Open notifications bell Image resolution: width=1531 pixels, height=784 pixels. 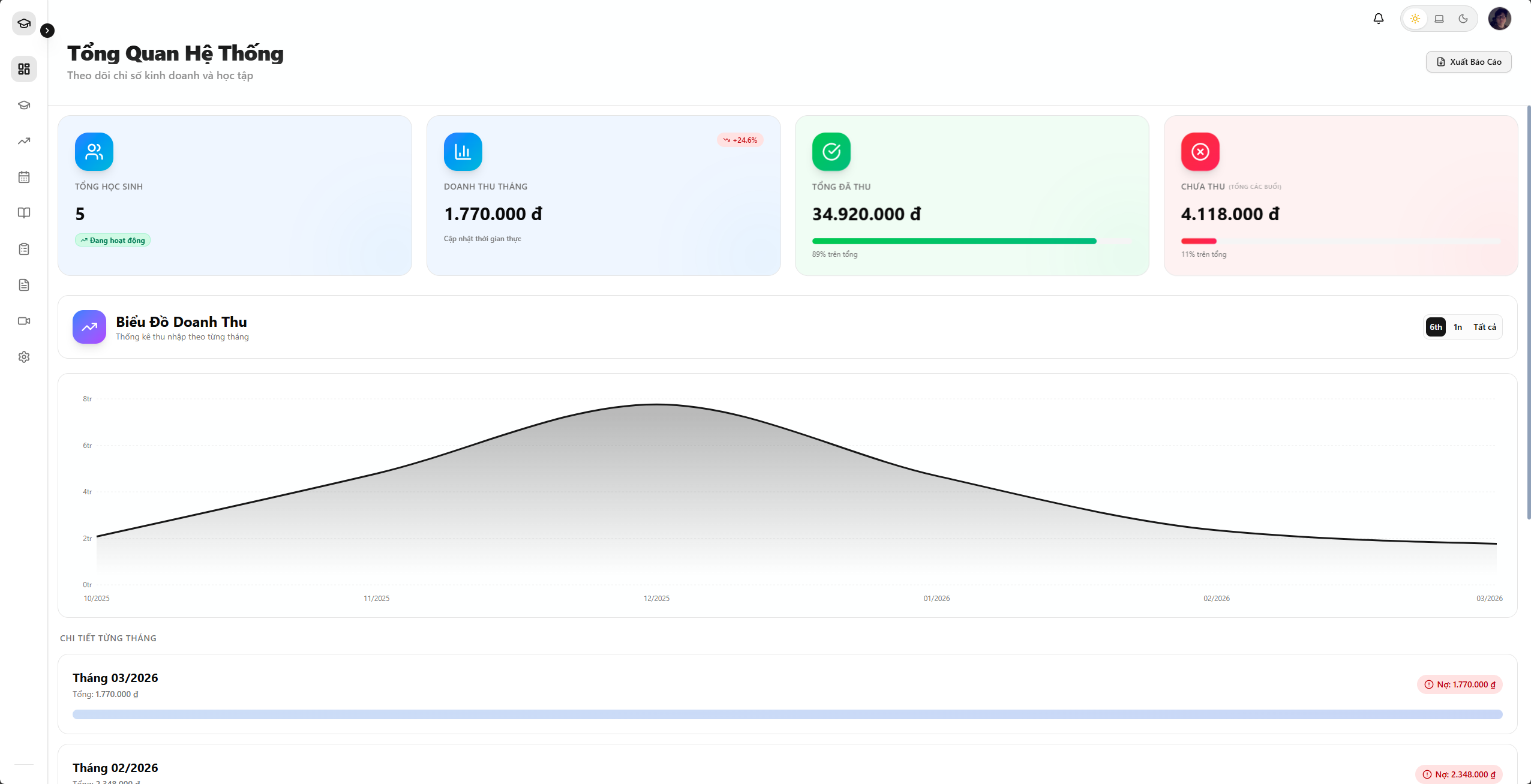pos(1379,19)
